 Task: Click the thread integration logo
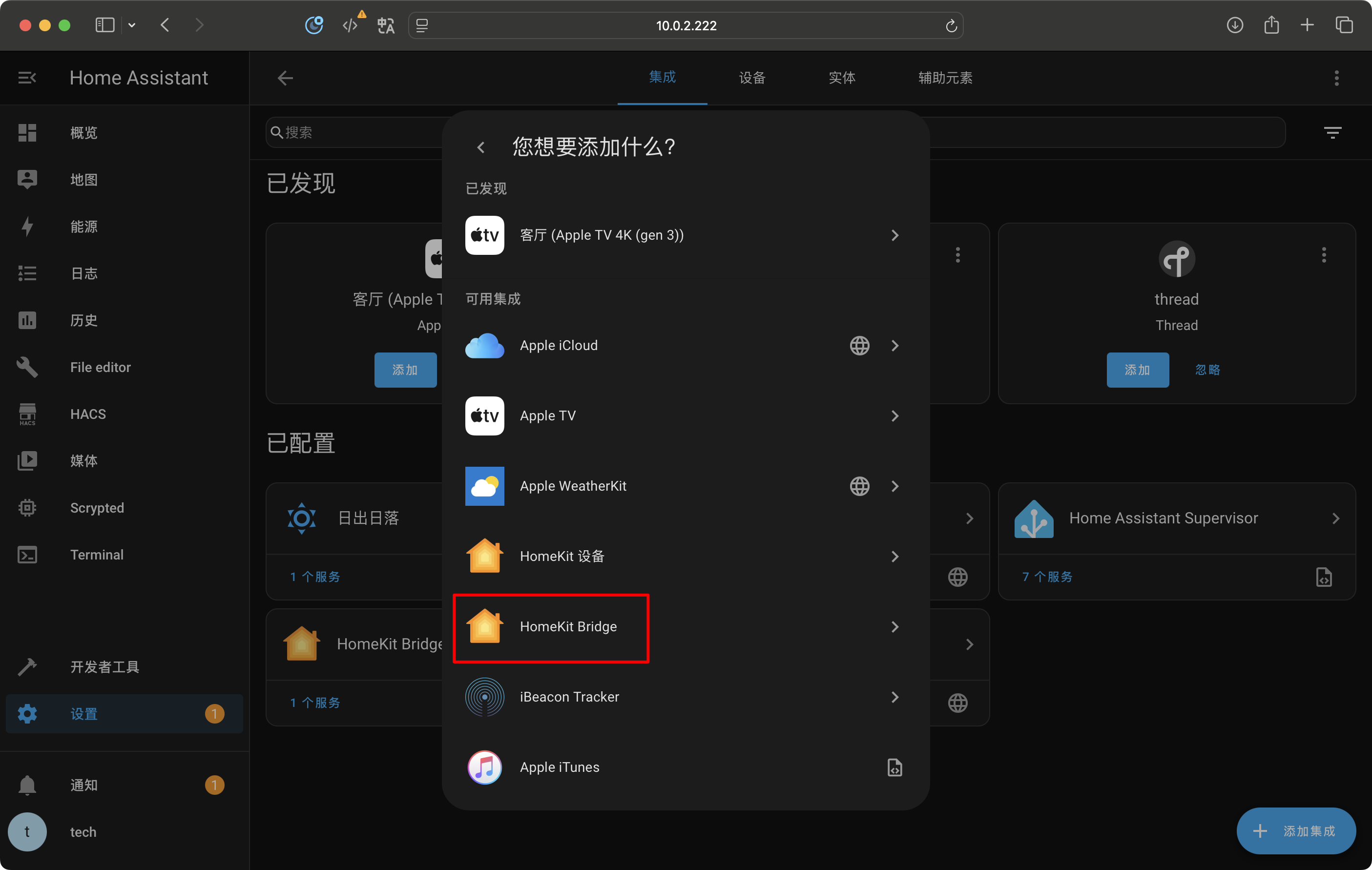[1177, 259]
